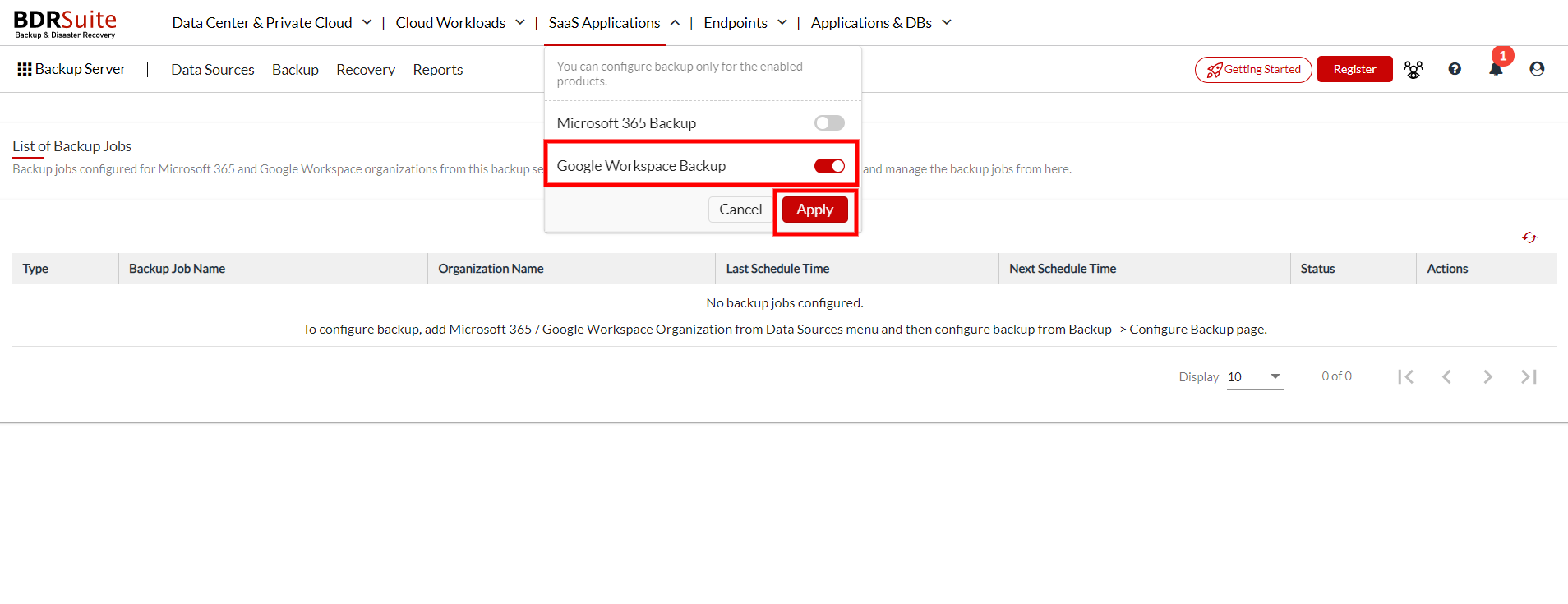
Task: Collapse the SaaS Applications dropdown
Action: [615, 23]
